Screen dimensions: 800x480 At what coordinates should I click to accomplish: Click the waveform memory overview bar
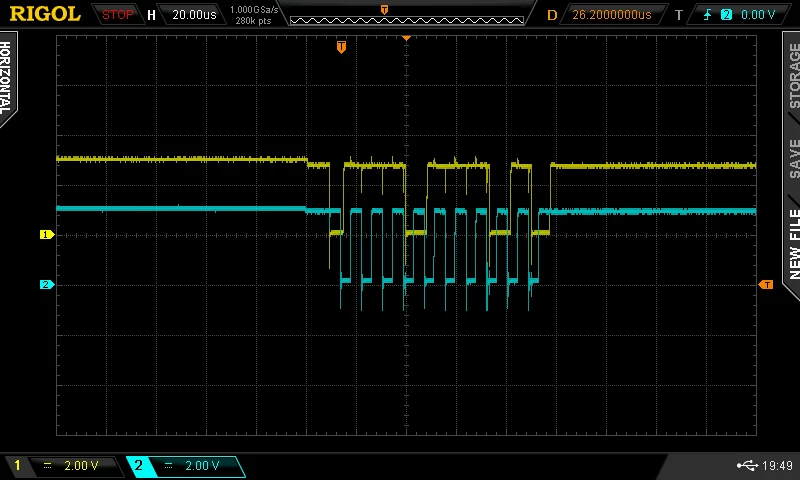coord(407,20)
